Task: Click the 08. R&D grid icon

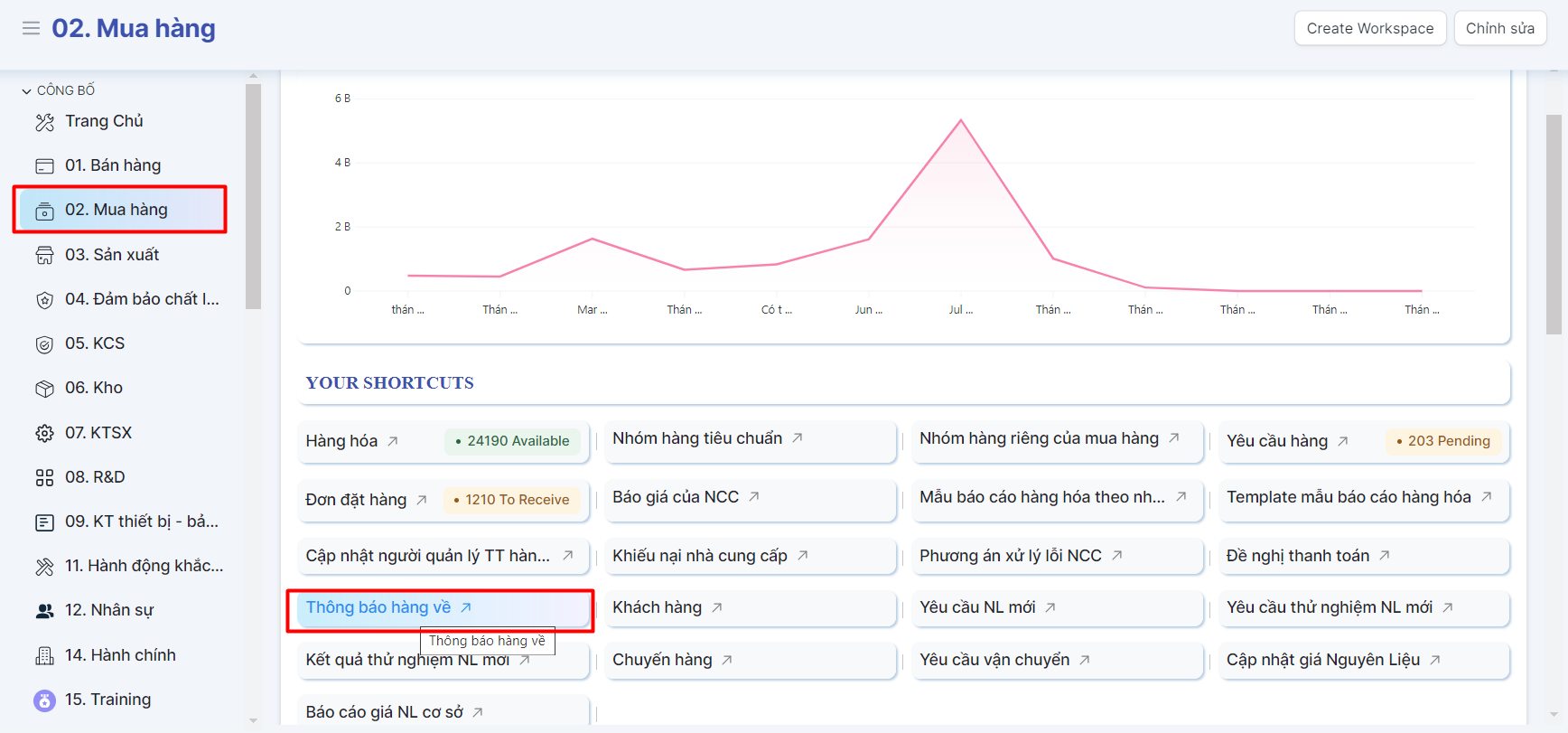Action: click(x=44, y=478)
